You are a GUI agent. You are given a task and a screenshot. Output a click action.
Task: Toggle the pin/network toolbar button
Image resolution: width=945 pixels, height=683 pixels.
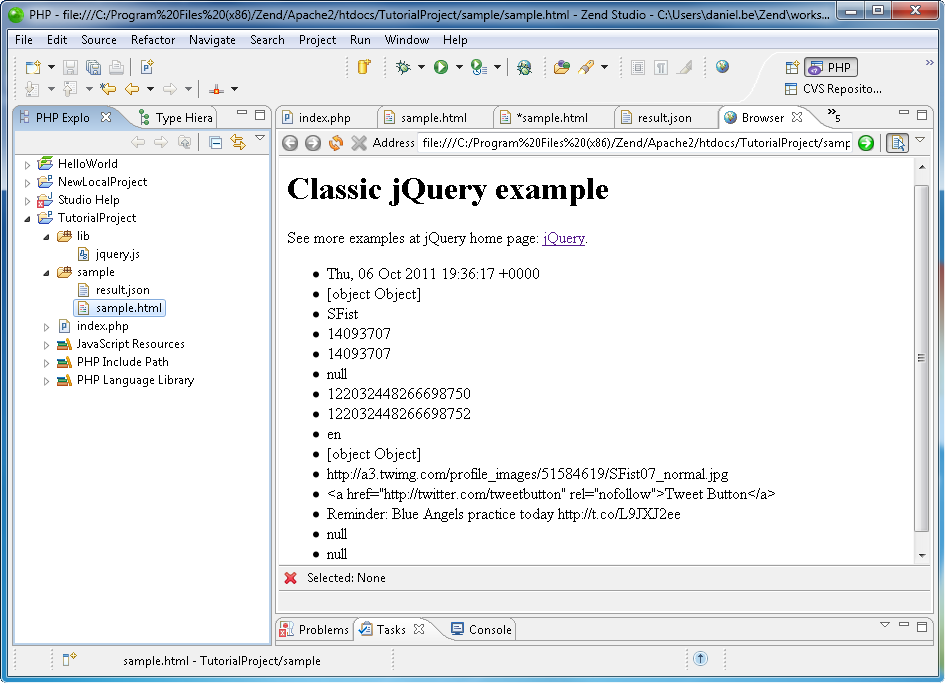[216, 89]
